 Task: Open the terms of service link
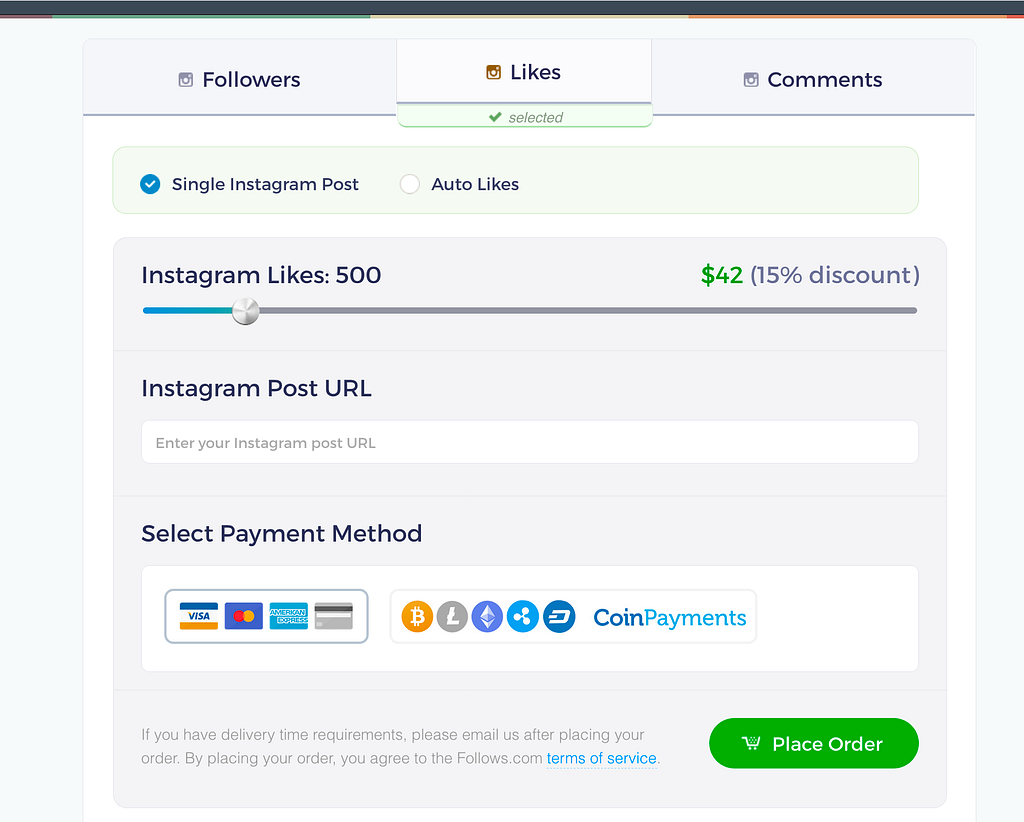click(x=601, y=758)
